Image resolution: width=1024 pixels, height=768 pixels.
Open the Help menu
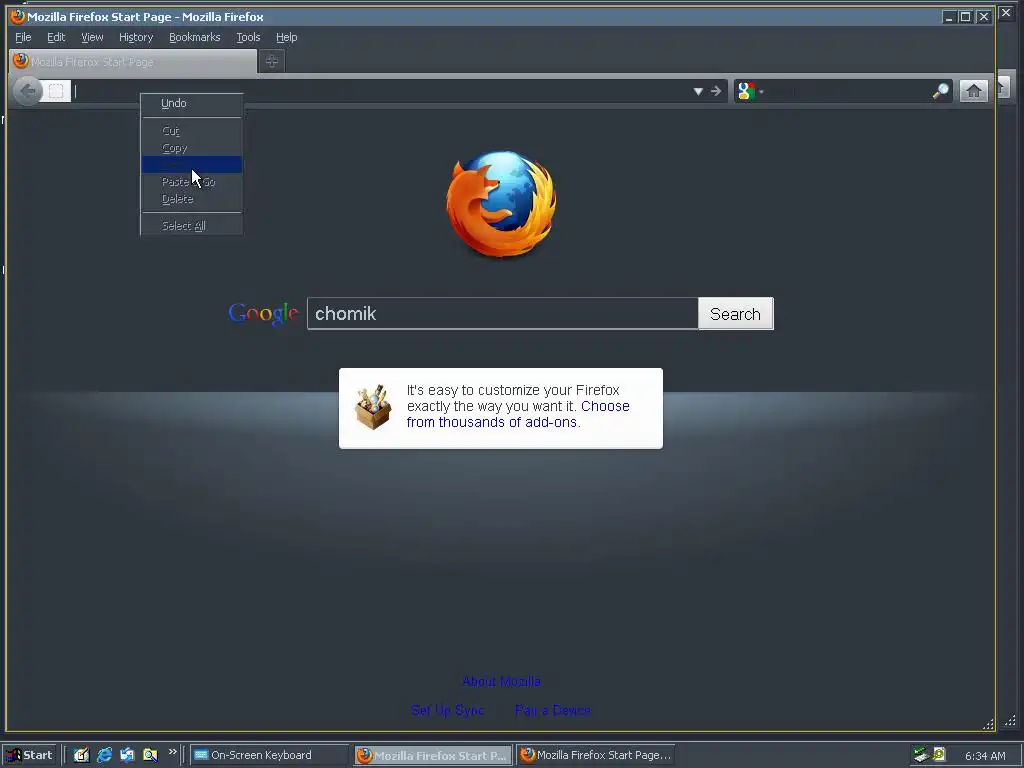click(x=287, y=37)
